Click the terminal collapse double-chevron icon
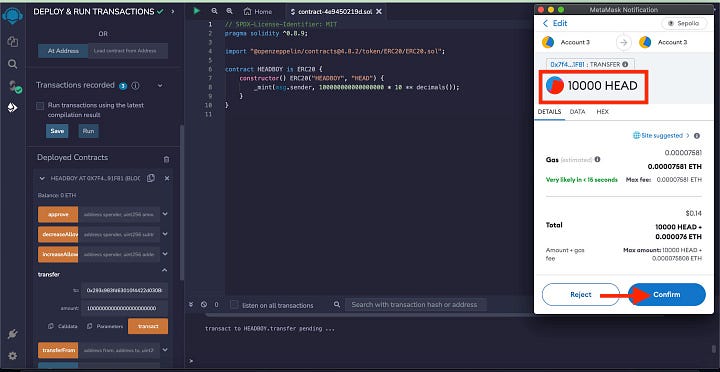 (x=191, y=304)
